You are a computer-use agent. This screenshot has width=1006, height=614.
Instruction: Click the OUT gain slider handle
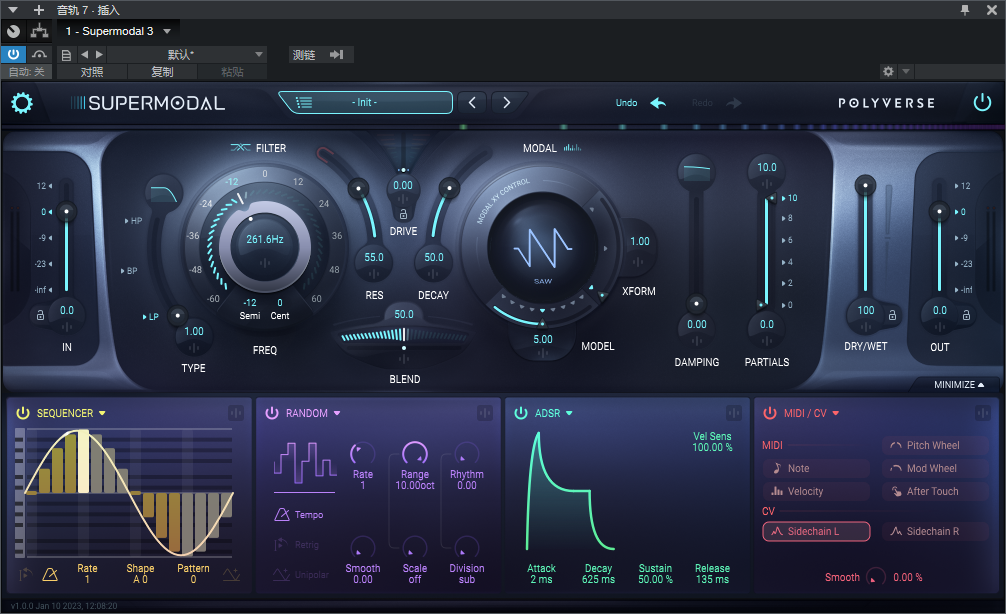click(x=939, y=211)
